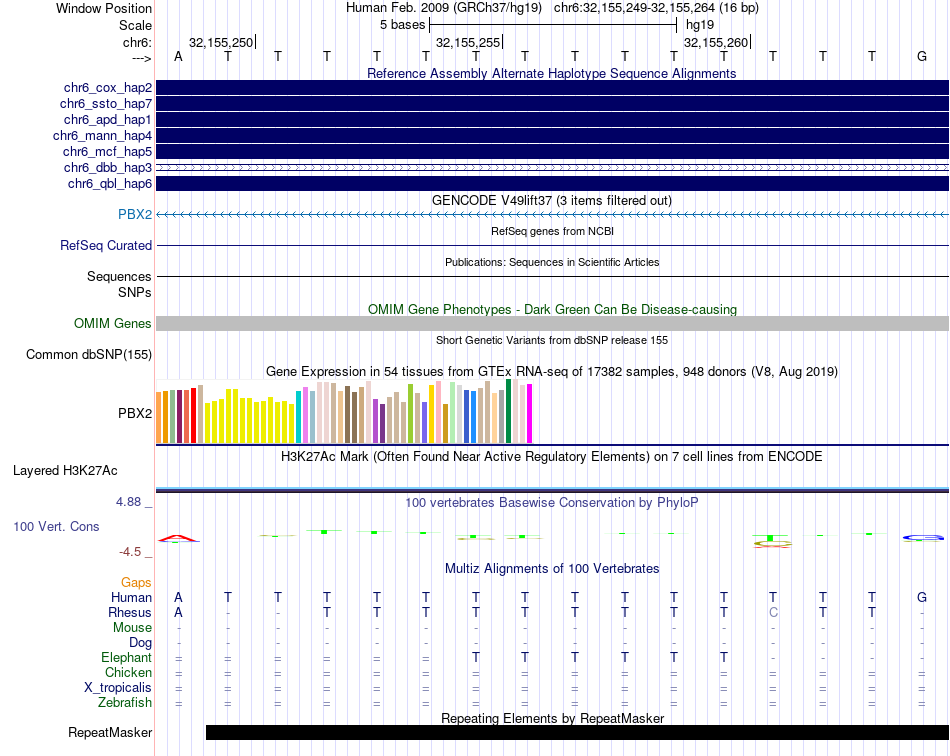Open the OMIM Gene Phenotypes track title
This screenshot has height=756, width=950.
point(552,310)
